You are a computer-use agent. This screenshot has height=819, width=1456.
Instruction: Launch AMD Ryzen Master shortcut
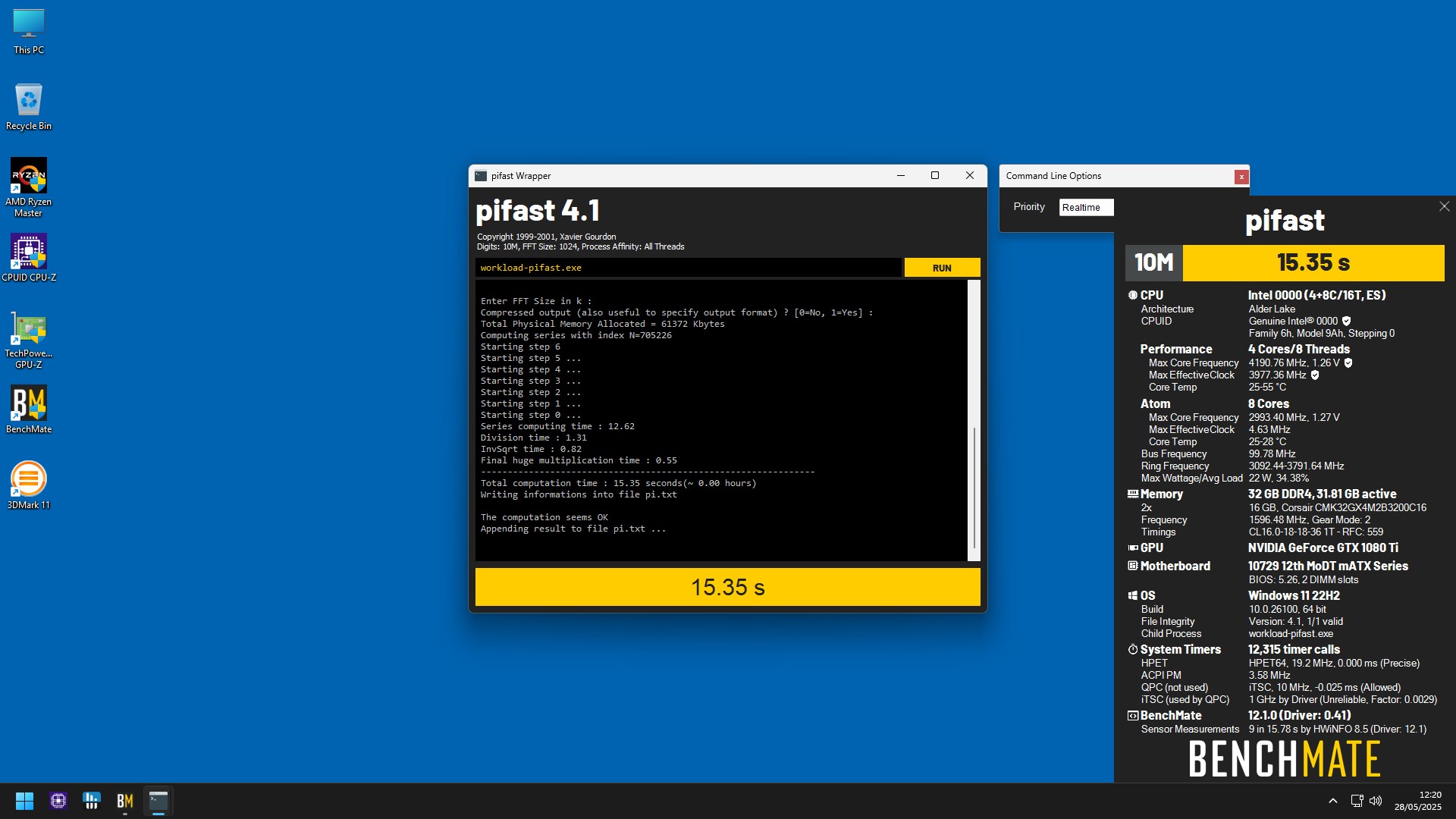click(x=29, y=187)
